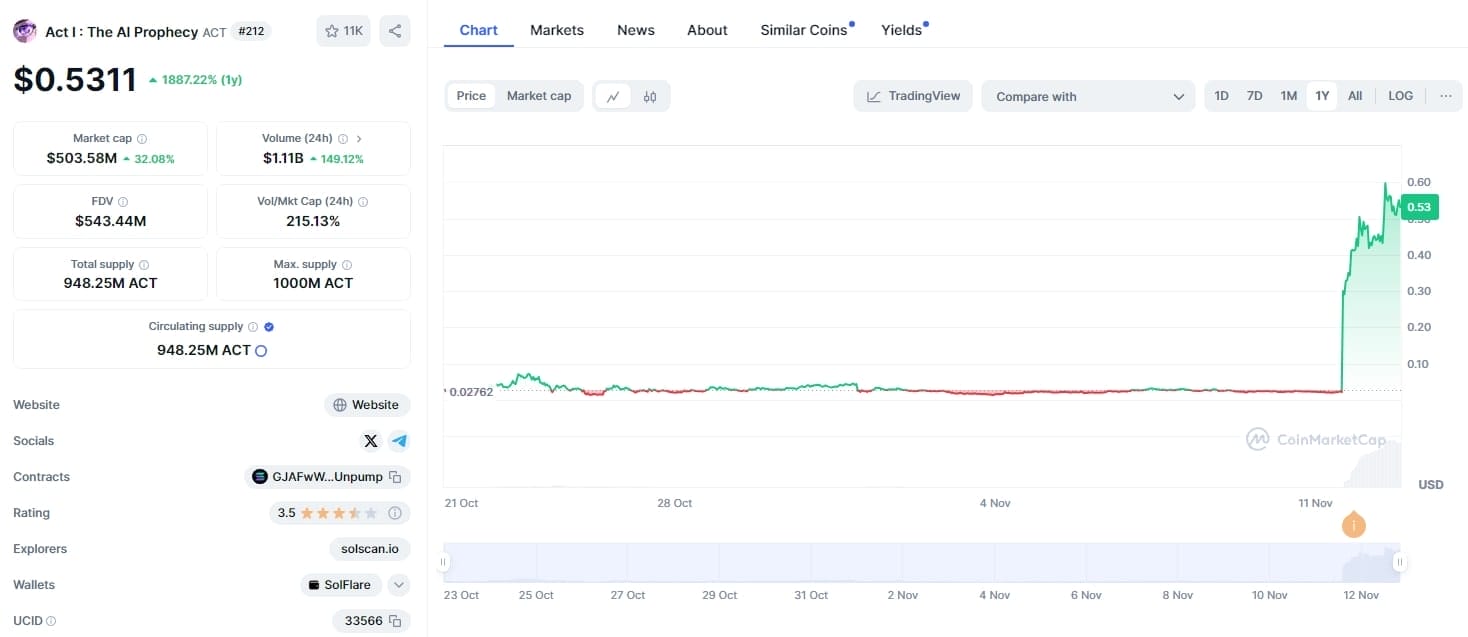
Task: Click the verified badge beside Circulating supply
Action: point(269,327)
